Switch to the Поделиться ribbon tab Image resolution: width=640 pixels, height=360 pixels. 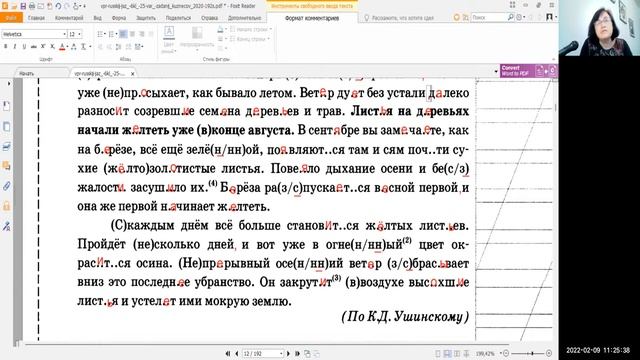point(178,18)
